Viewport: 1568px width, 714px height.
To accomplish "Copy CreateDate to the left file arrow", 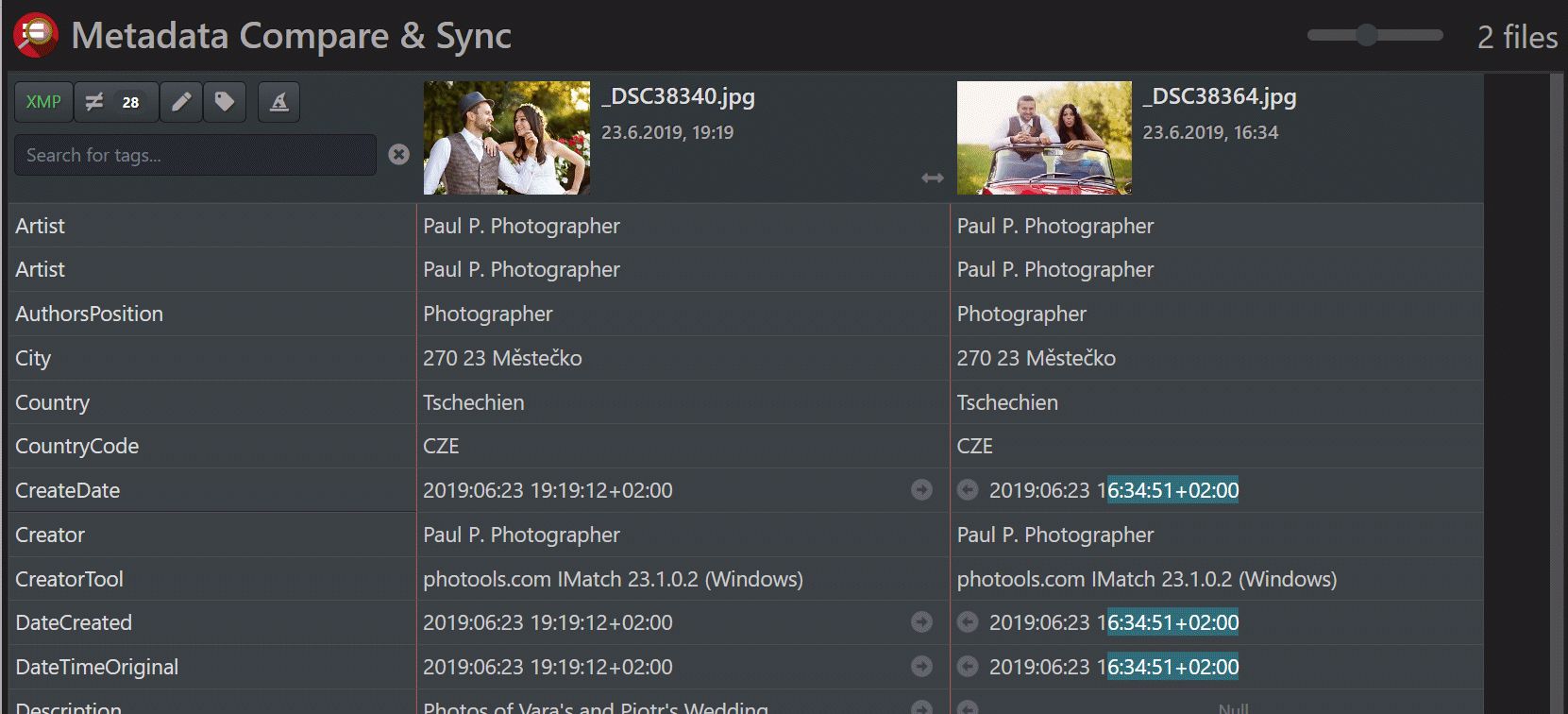I will point(968,489).
